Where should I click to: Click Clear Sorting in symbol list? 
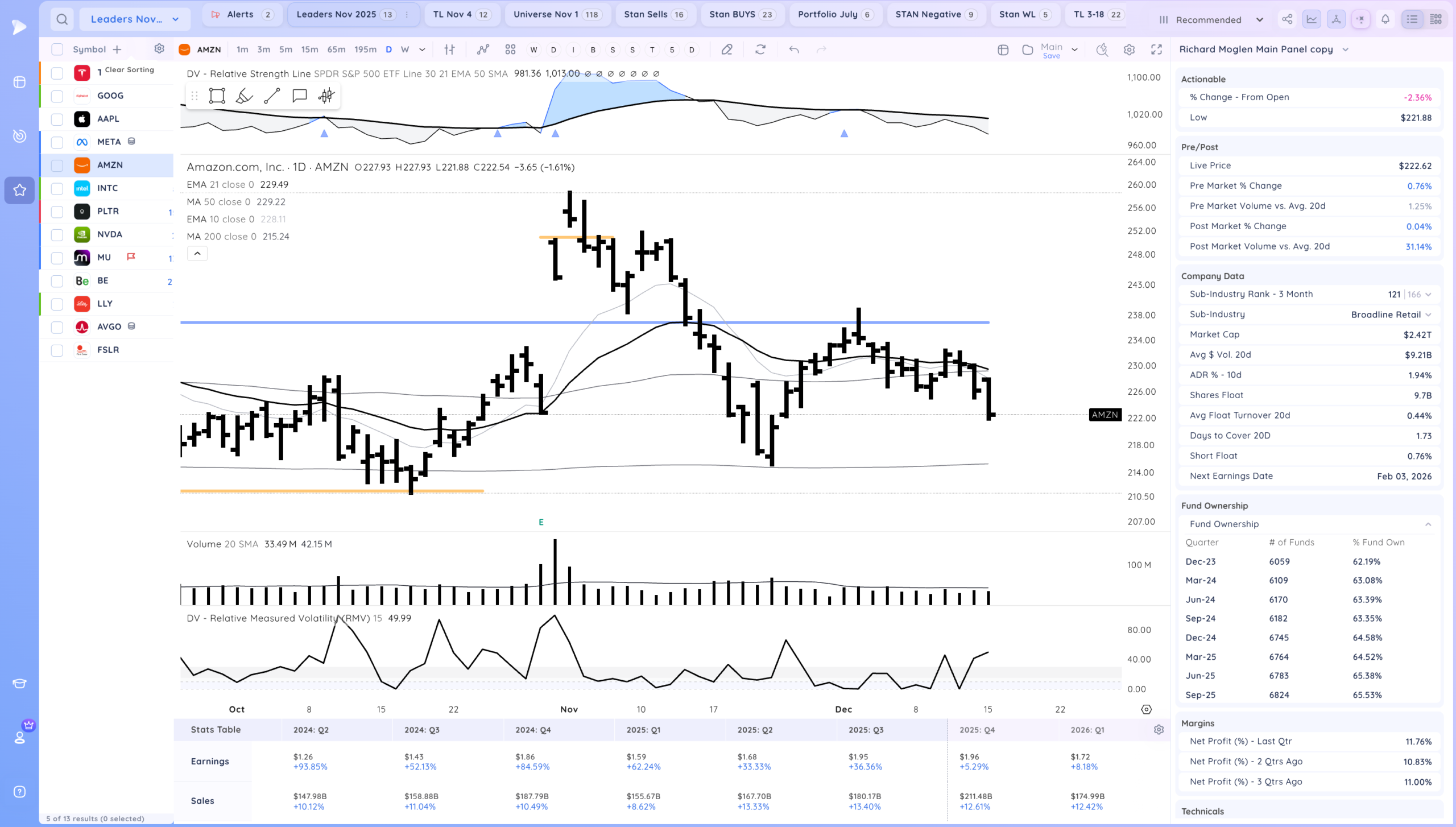[x=129, y=69]
